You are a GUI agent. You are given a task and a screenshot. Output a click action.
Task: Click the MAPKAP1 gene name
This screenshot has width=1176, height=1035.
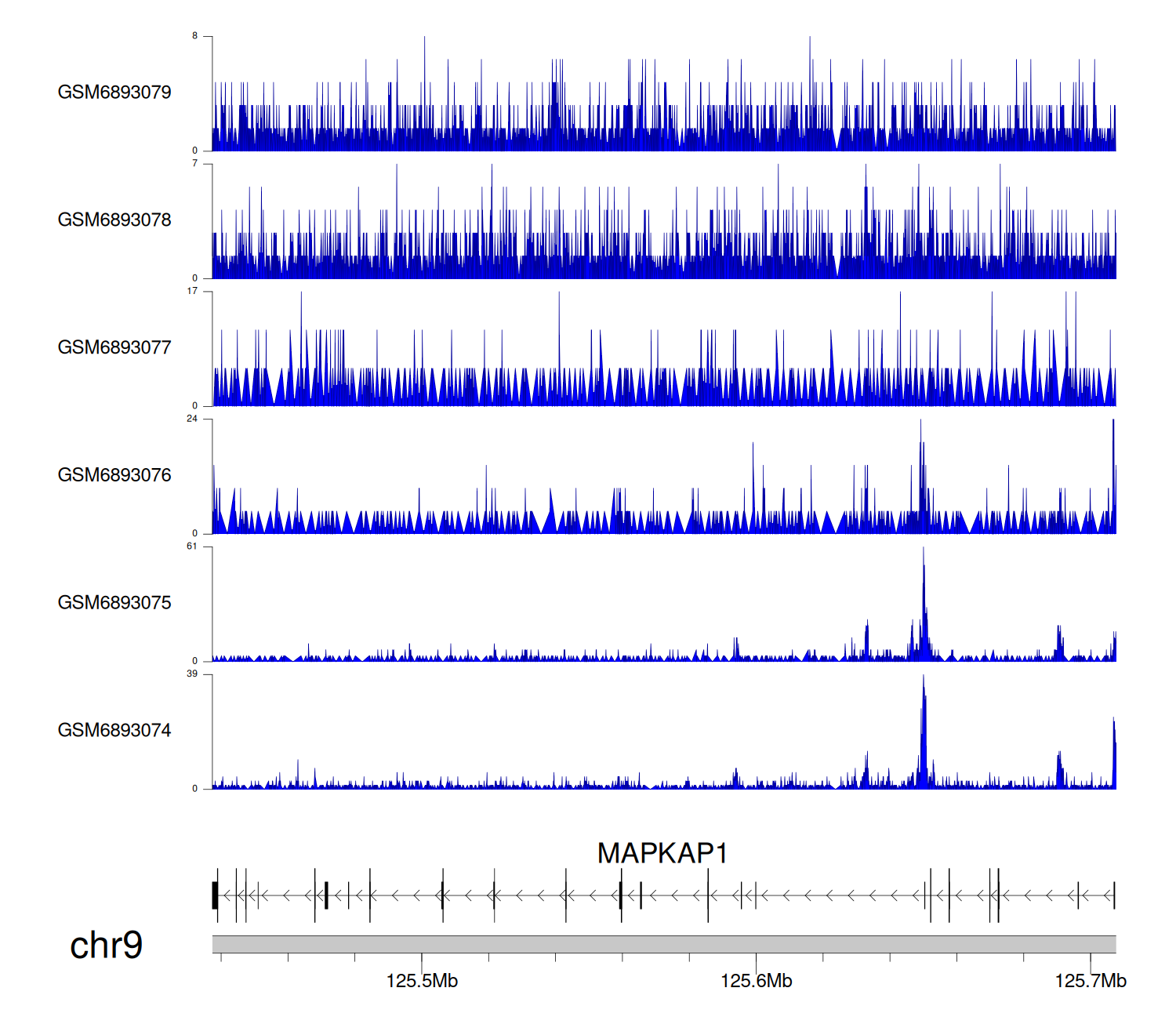(x=662, y=853)
